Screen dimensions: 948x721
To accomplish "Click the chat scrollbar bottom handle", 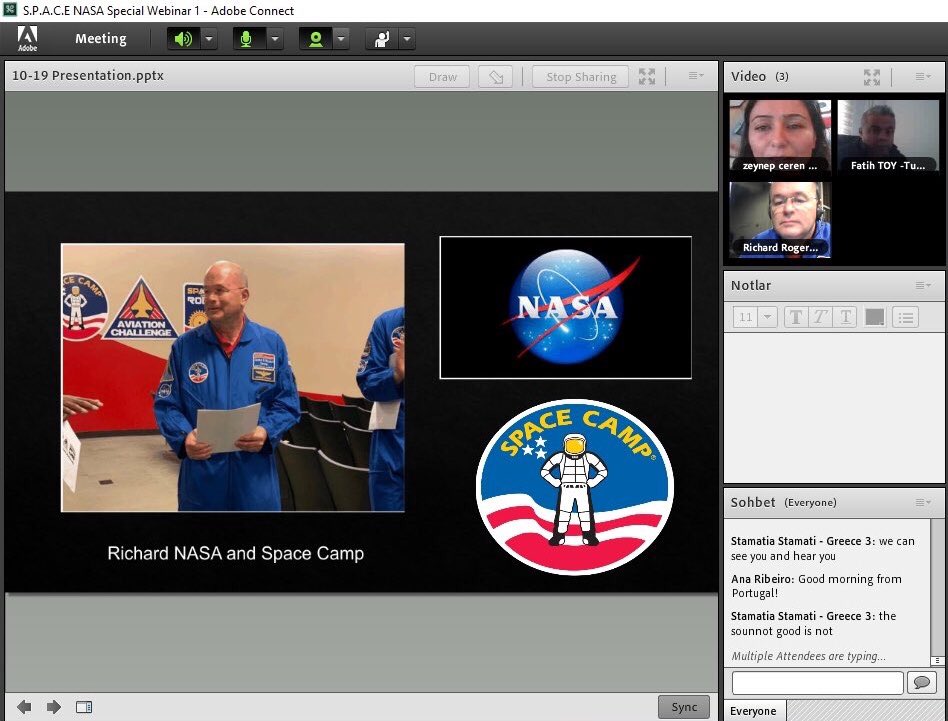I will (937, 661).
